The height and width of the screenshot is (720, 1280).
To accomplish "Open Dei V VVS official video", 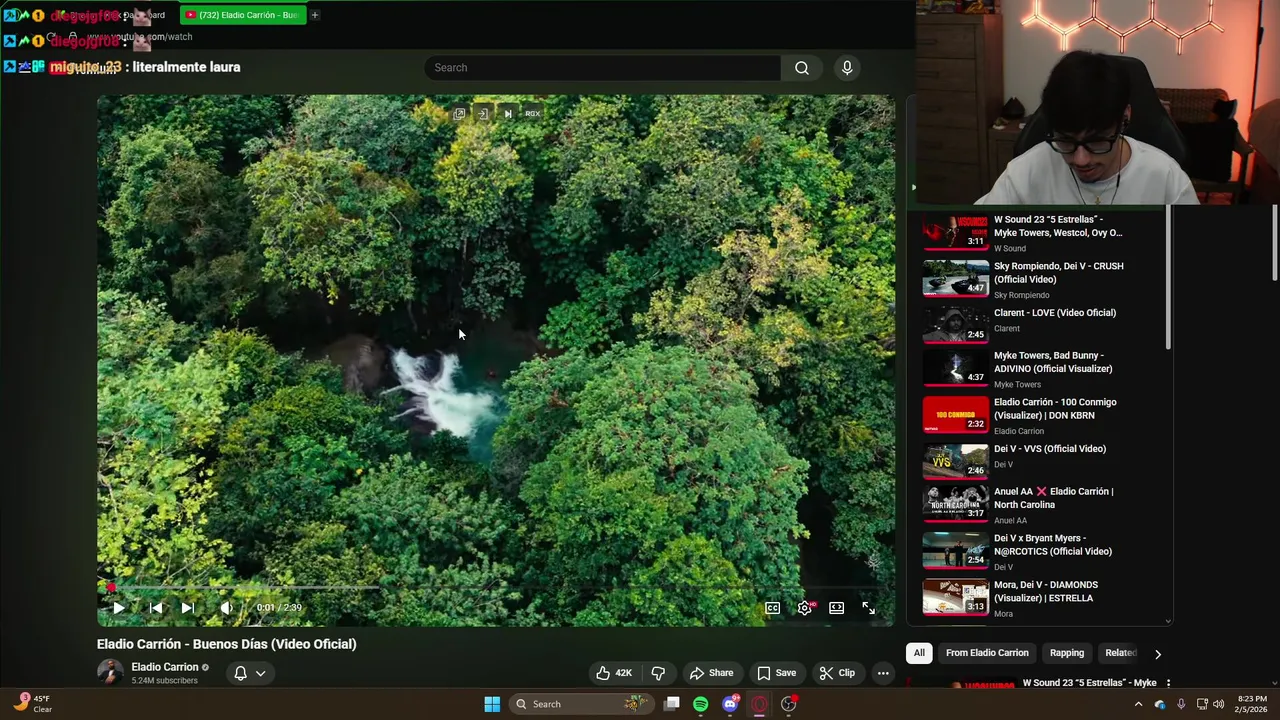I will (1049, 449).
